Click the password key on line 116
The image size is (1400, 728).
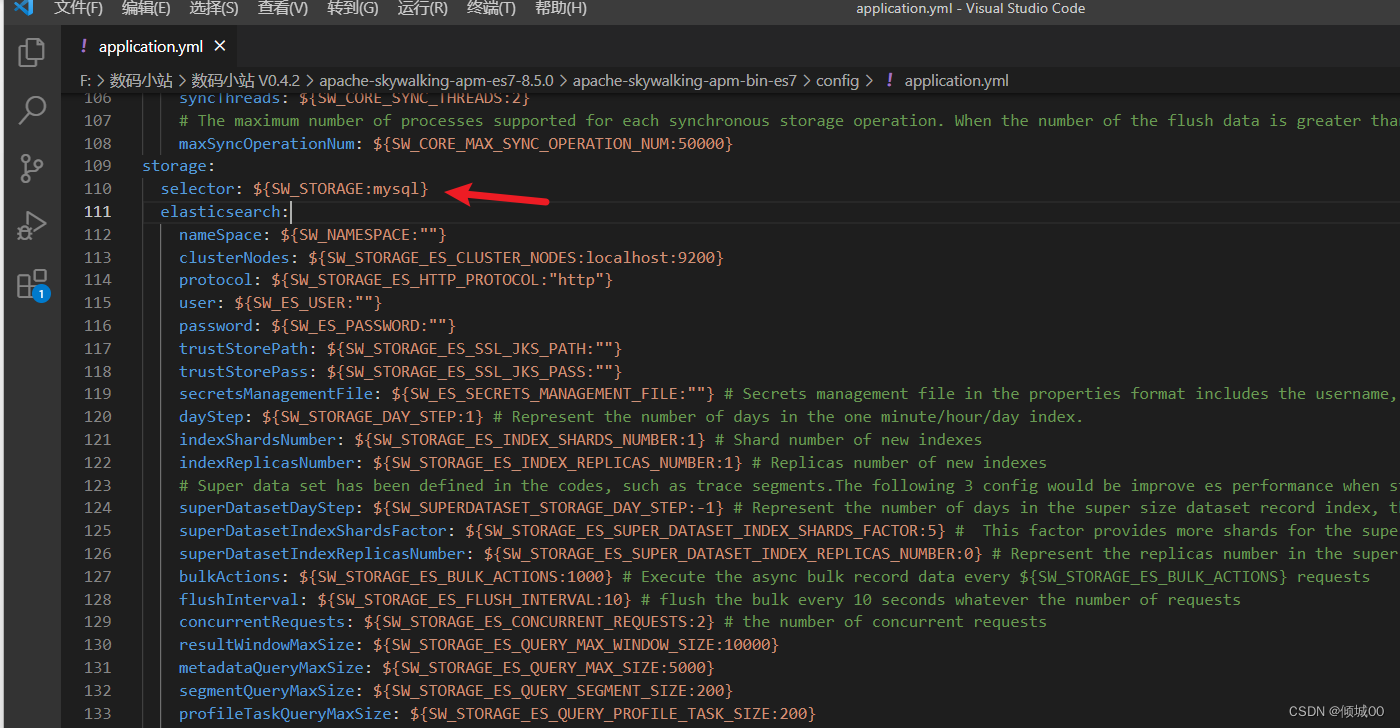[216, 326]
